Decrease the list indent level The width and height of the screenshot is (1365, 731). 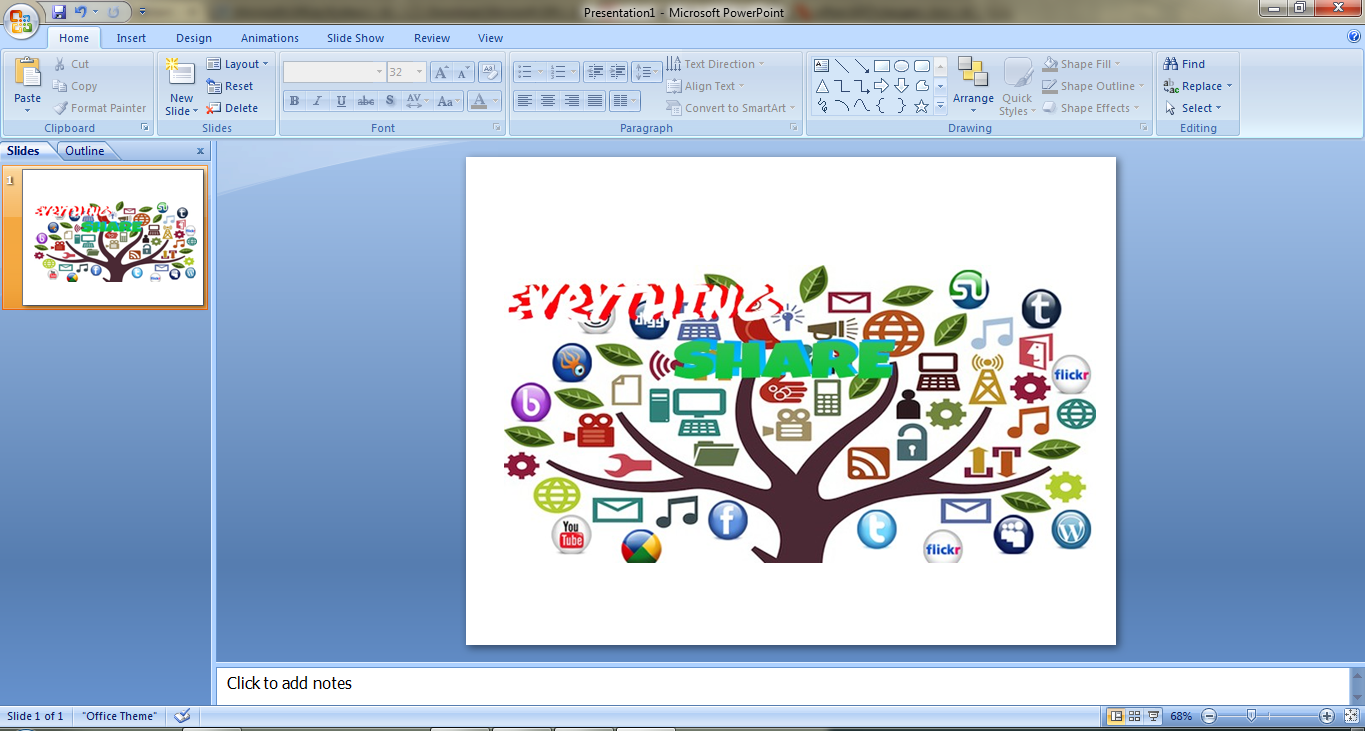pos(595,72)
